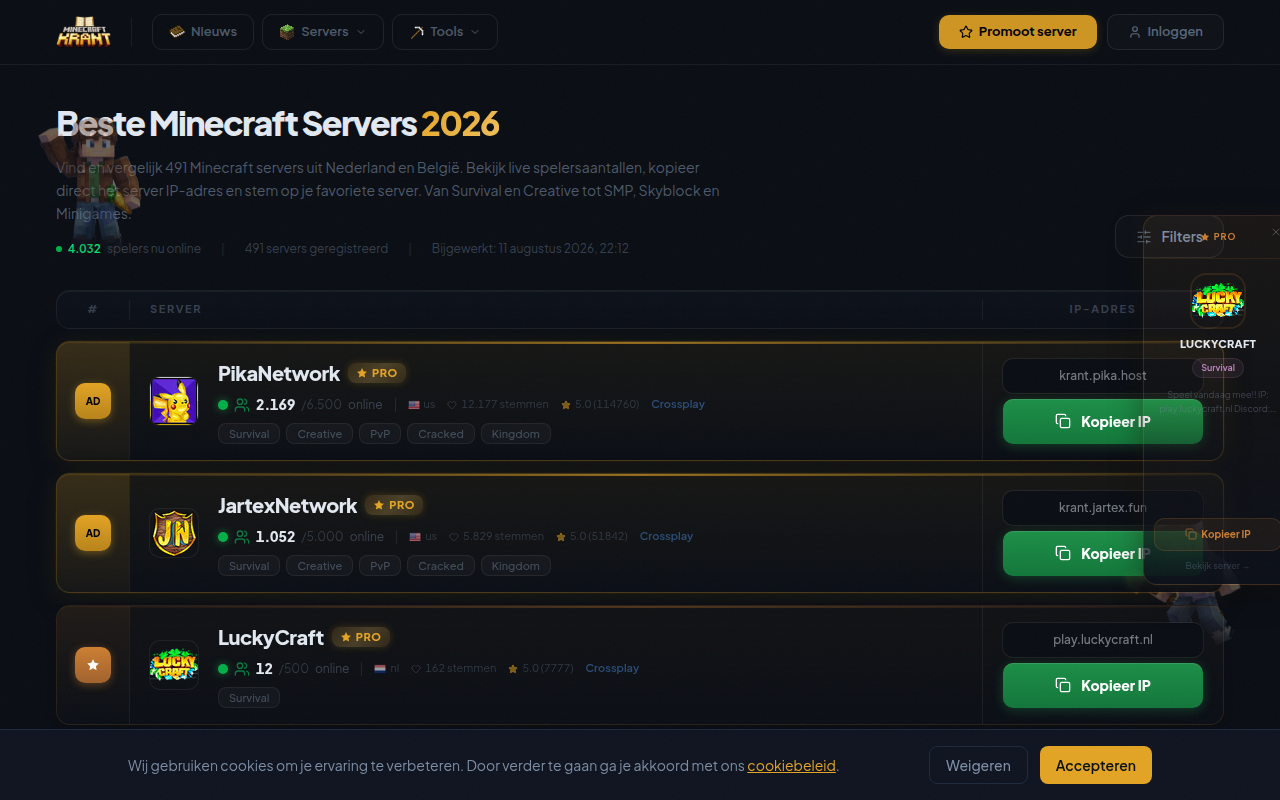Copy the PikaNetwork IP with Kopieer IP
Viewport: 1280px width, 800px height.
pyautogui.click(x=1103, y=421)
